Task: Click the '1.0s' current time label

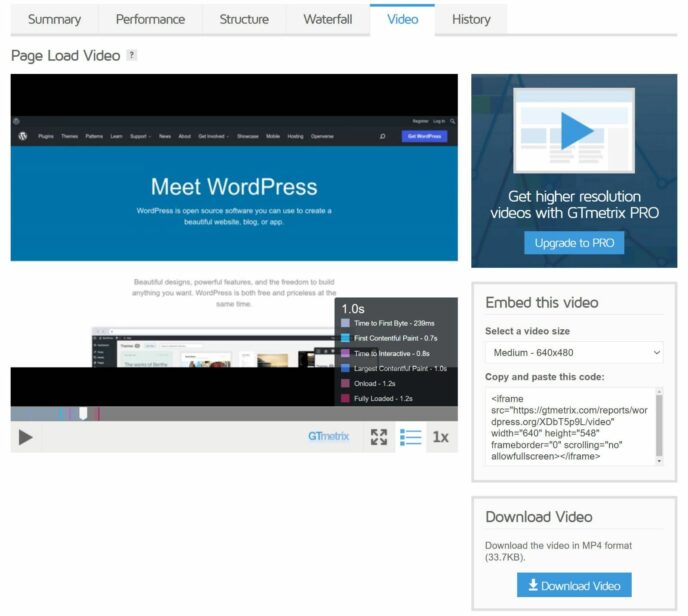Action: 353,309
